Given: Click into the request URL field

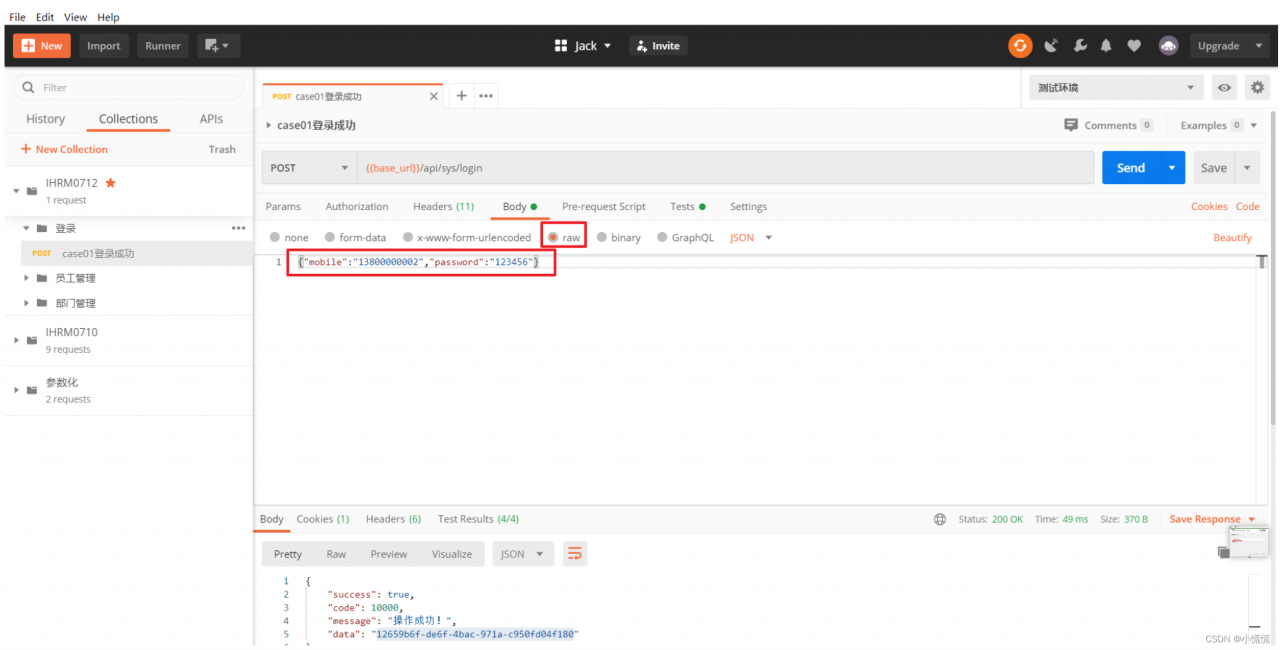Looking at the screenshot, I should click(x=725, y=168).
